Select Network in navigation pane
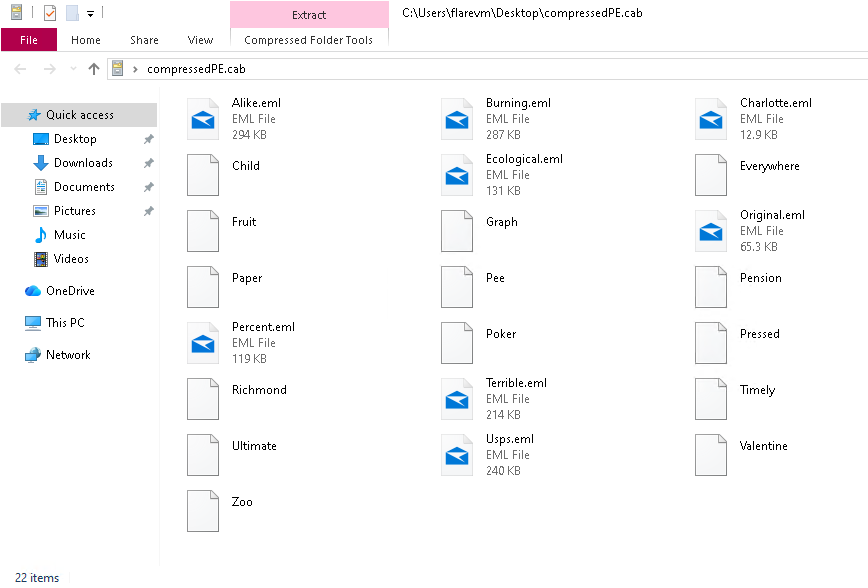The height and width of the screenshot is (588, 868). coord(68,355)
